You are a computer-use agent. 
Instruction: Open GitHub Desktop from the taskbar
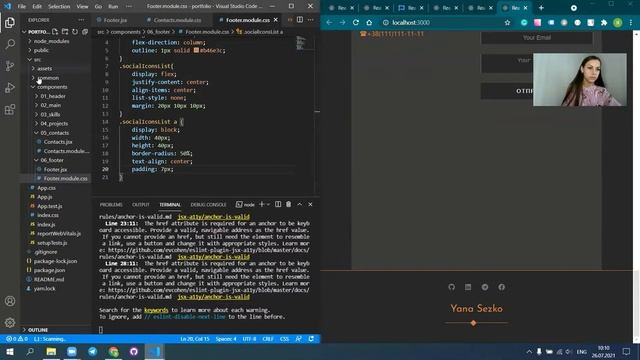(x=134, y=351)
